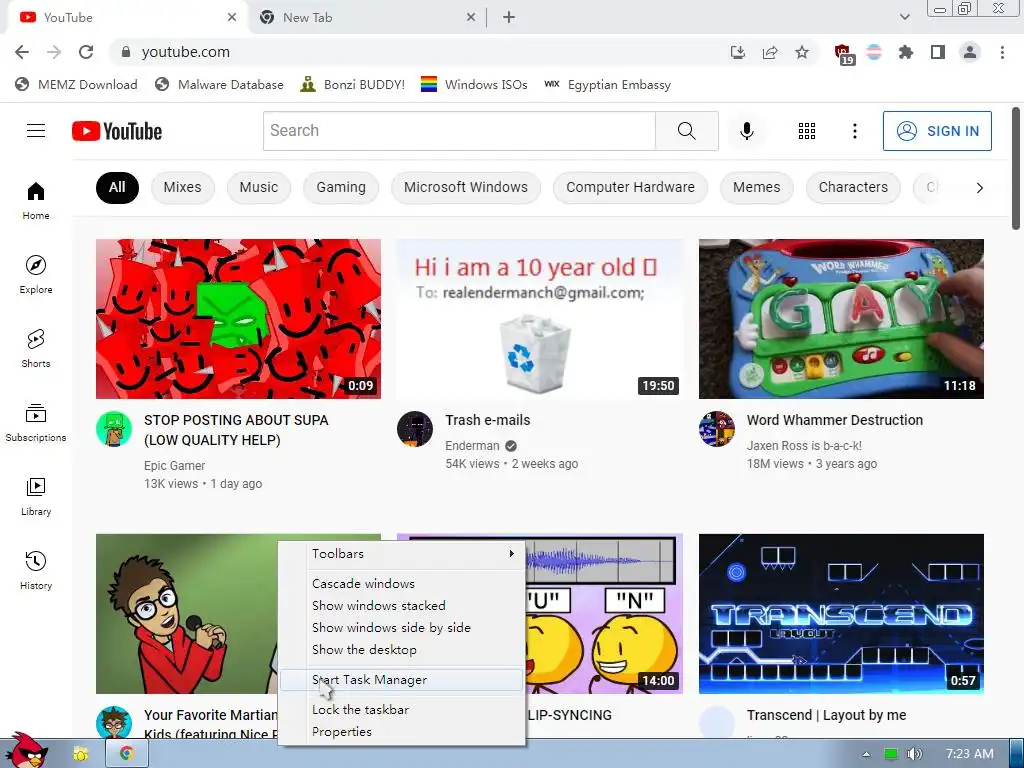Open a new browser tab with plus
Screen dimensions: 1024x768
[509, 18]
